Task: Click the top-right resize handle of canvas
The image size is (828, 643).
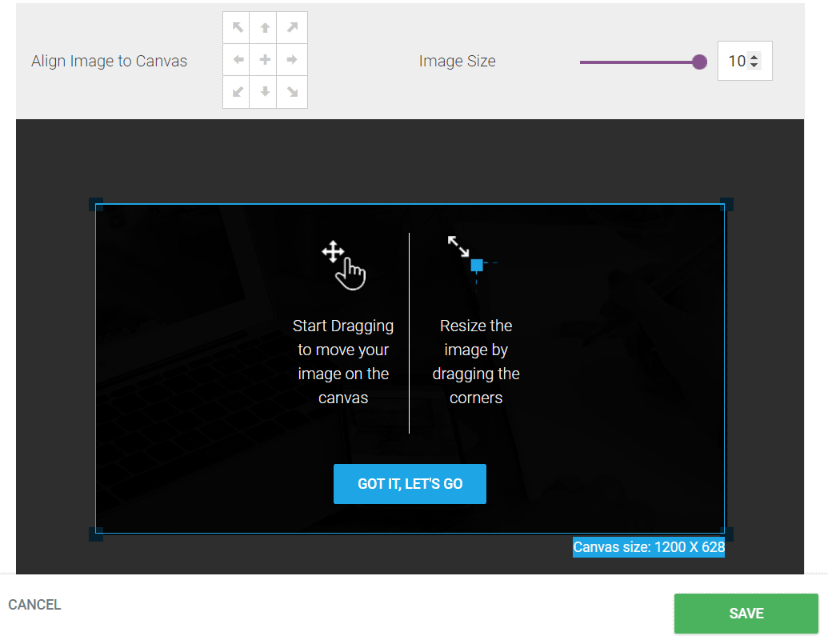Action: (727, 204)
